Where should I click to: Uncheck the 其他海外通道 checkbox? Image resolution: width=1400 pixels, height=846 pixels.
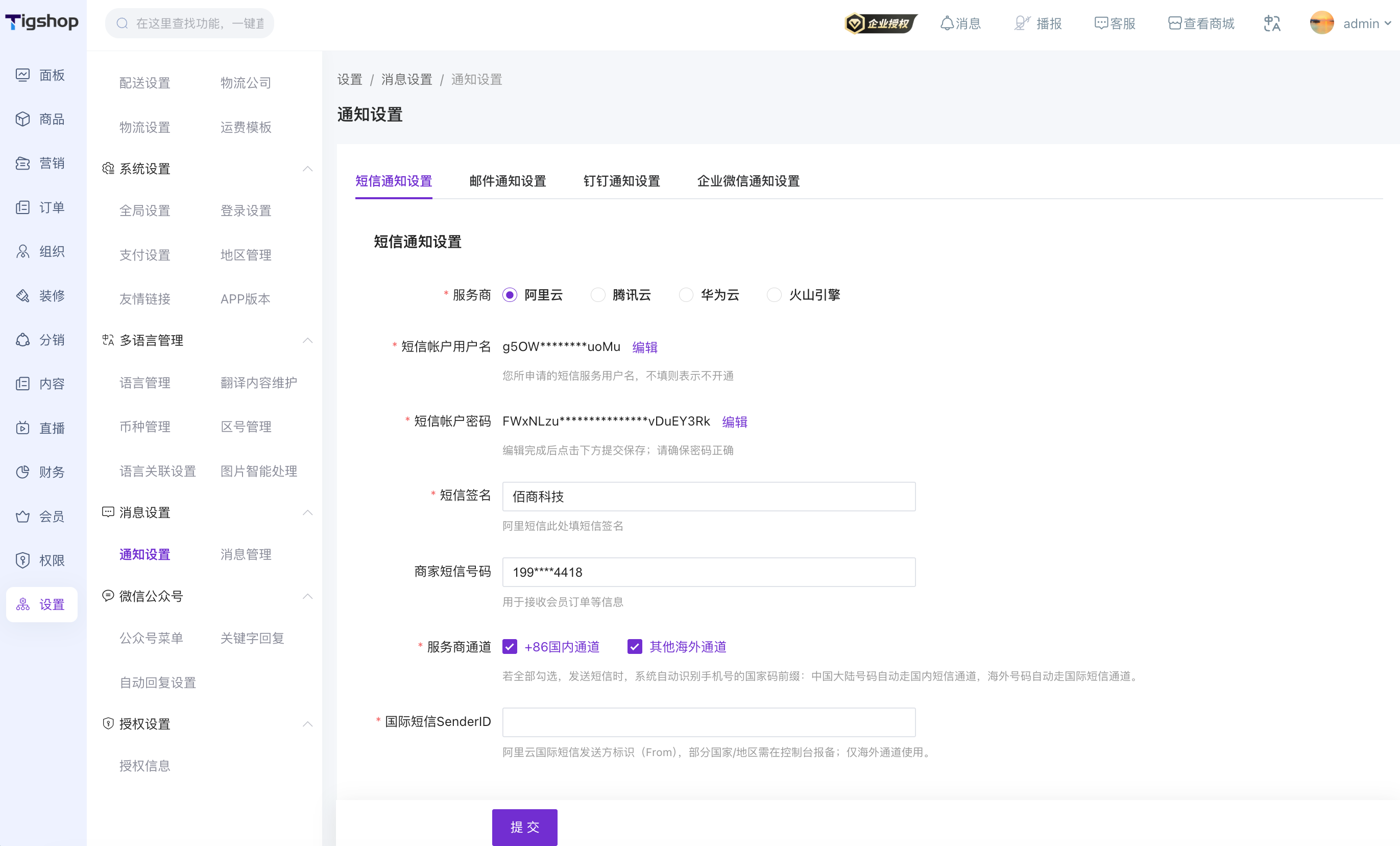point(635,646)
